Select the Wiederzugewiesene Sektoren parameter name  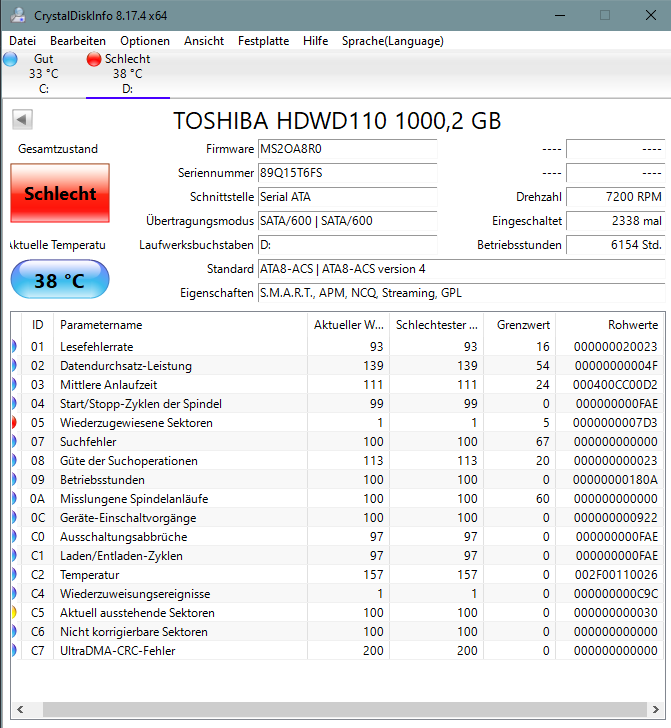(x=136, y=422)
